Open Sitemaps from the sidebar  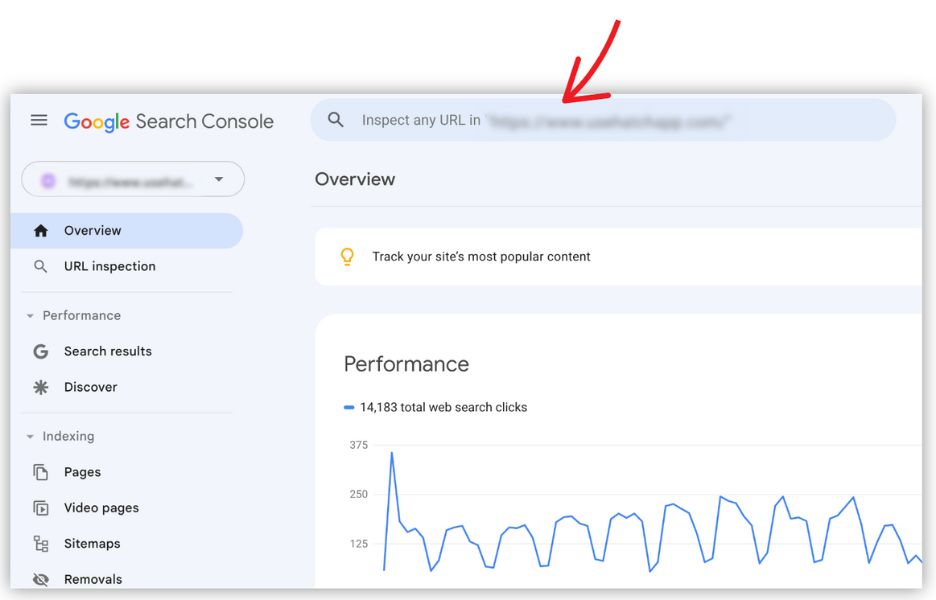(x=92, y=544)
